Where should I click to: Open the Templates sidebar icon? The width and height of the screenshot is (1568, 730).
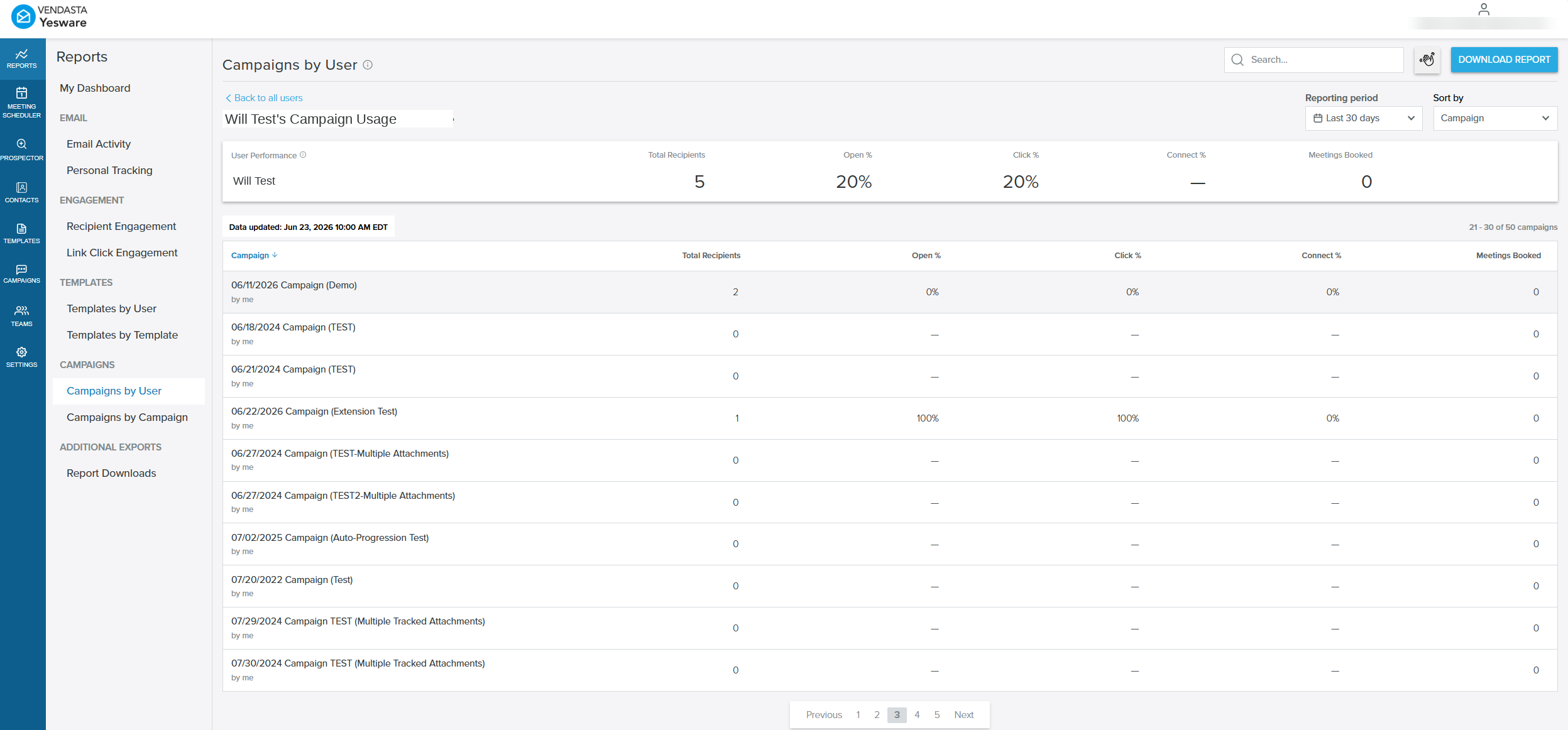22,234
